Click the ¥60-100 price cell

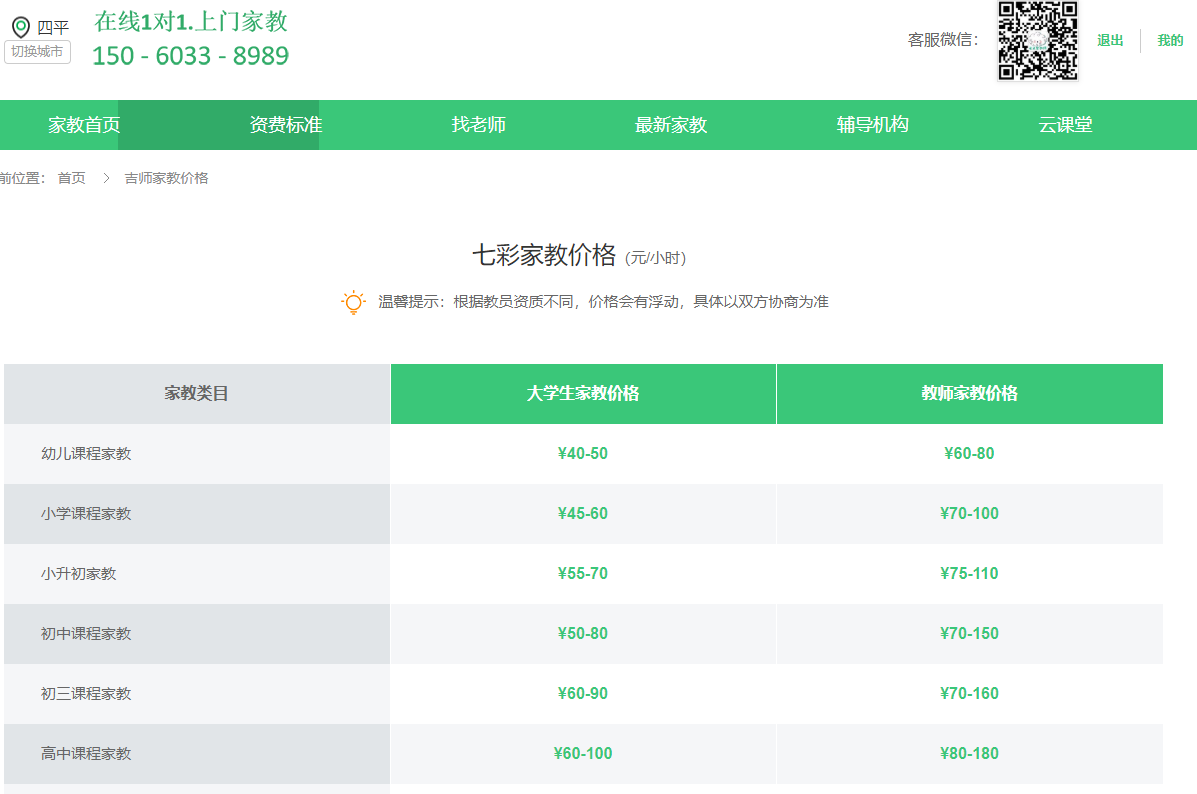point(582,754)
